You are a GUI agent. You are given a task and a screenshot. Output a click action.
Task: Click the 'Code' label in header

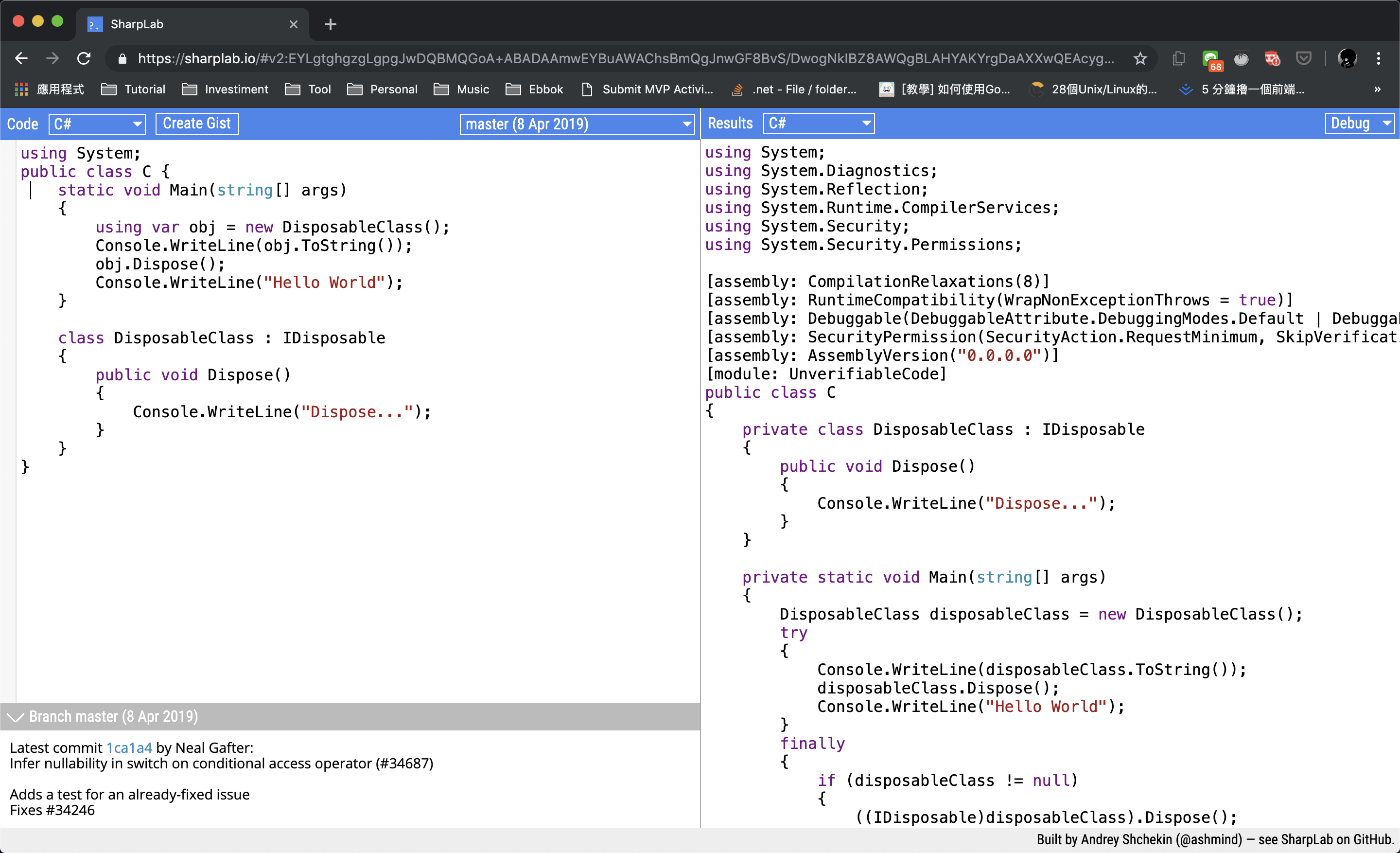[23, 124]
